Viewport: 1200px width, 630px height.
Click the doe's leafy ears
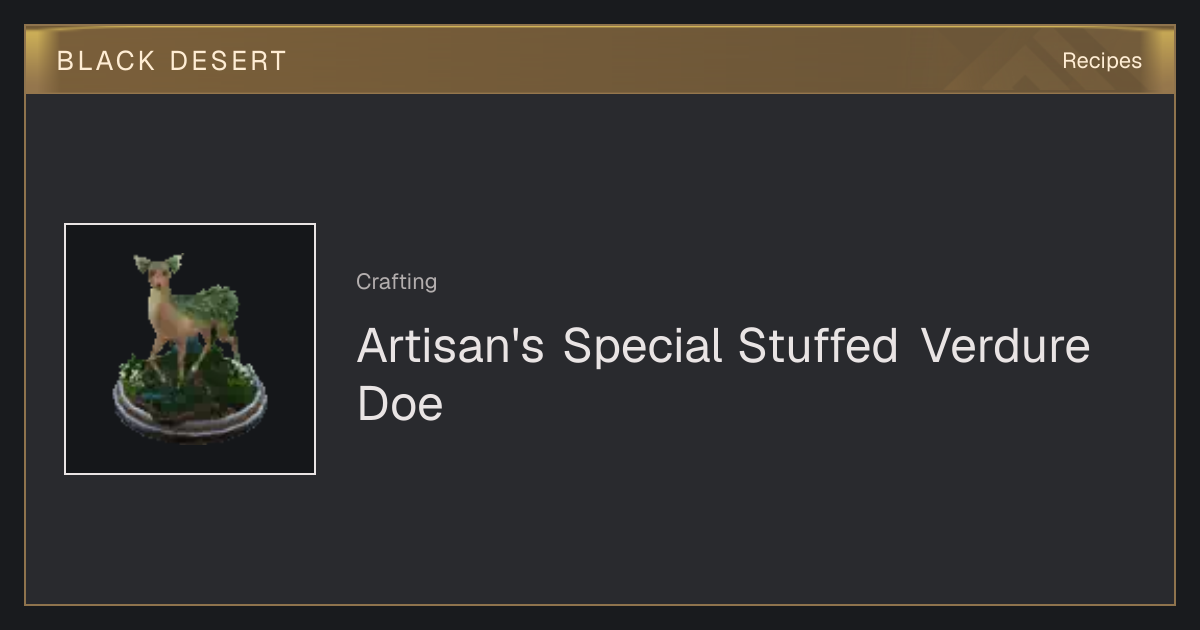click(159, 264)
